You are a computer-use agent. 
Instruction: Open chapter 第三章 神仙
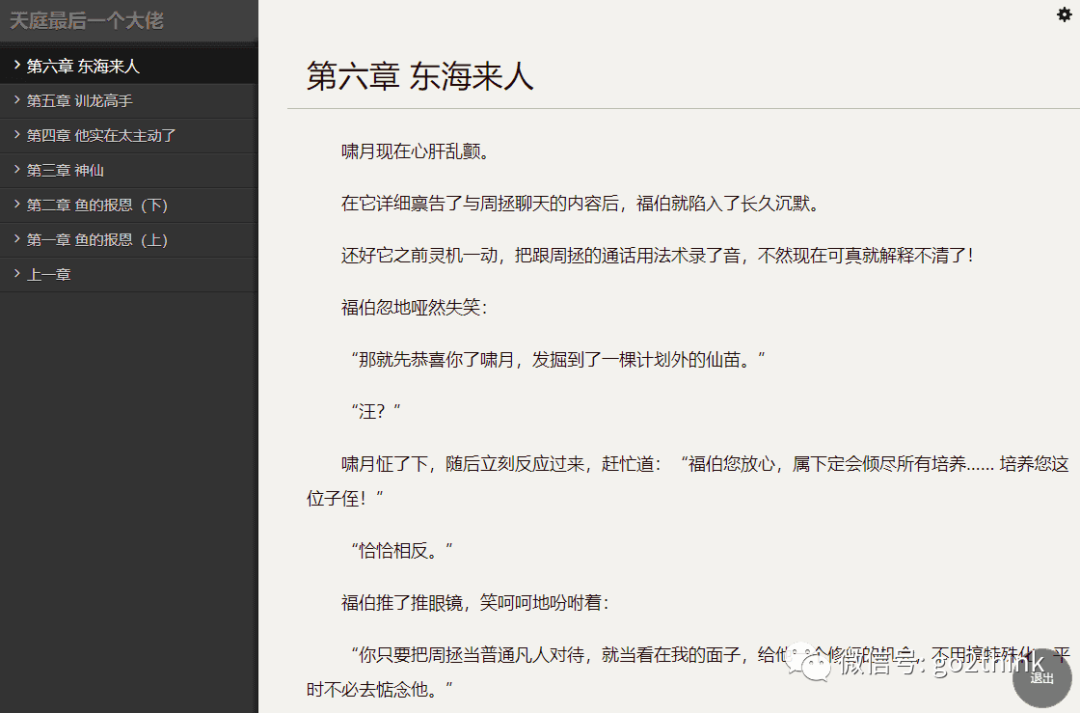pos(67,170)
